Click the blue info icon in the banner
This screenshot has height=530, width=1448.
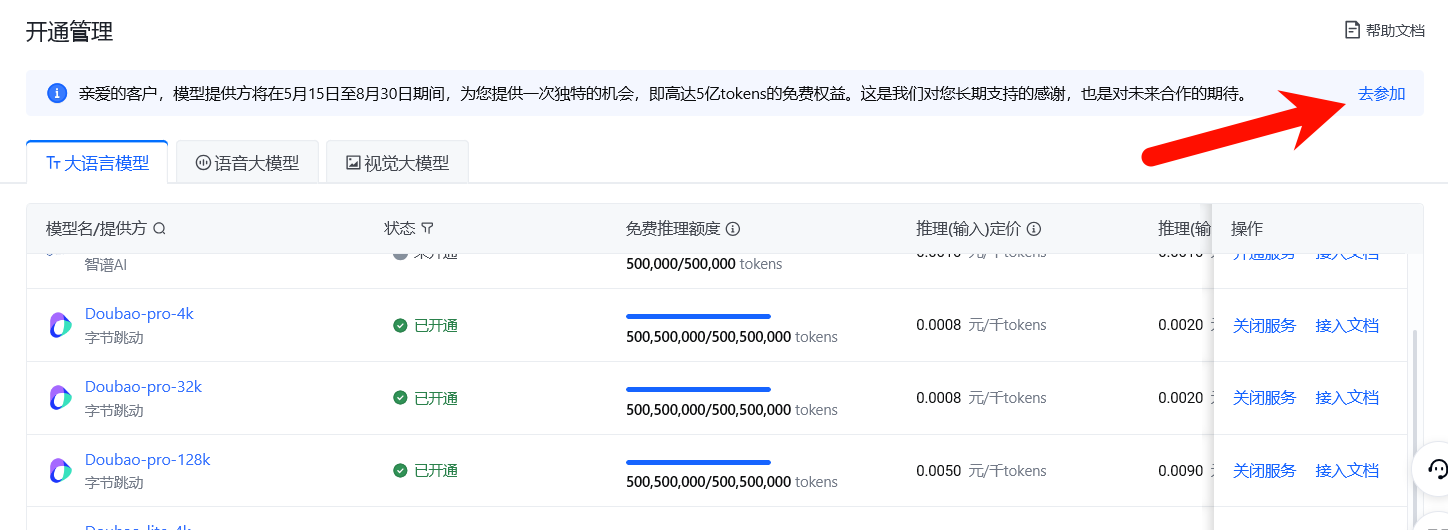tap(57, 93)
